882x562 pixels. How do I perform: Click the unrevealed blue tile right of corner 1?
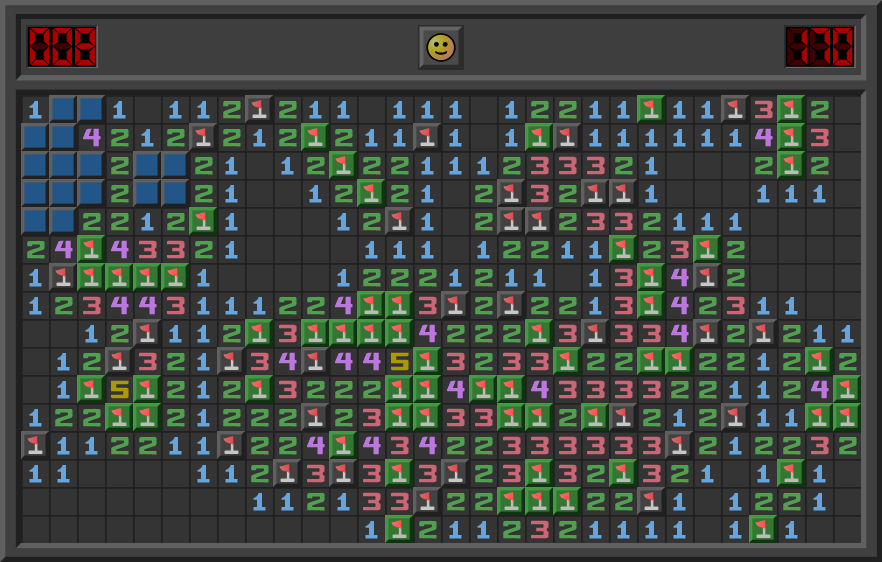click(63, 109)
